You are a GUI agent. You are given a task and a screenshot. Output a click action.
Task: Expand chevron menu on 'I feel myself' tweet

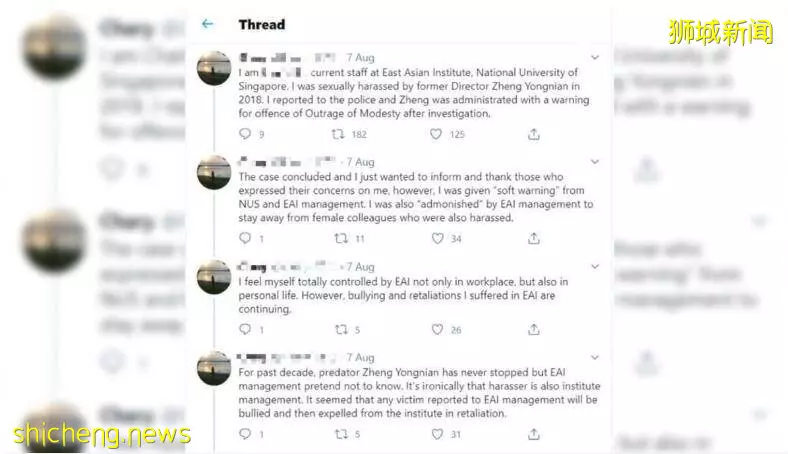[595, 266]
